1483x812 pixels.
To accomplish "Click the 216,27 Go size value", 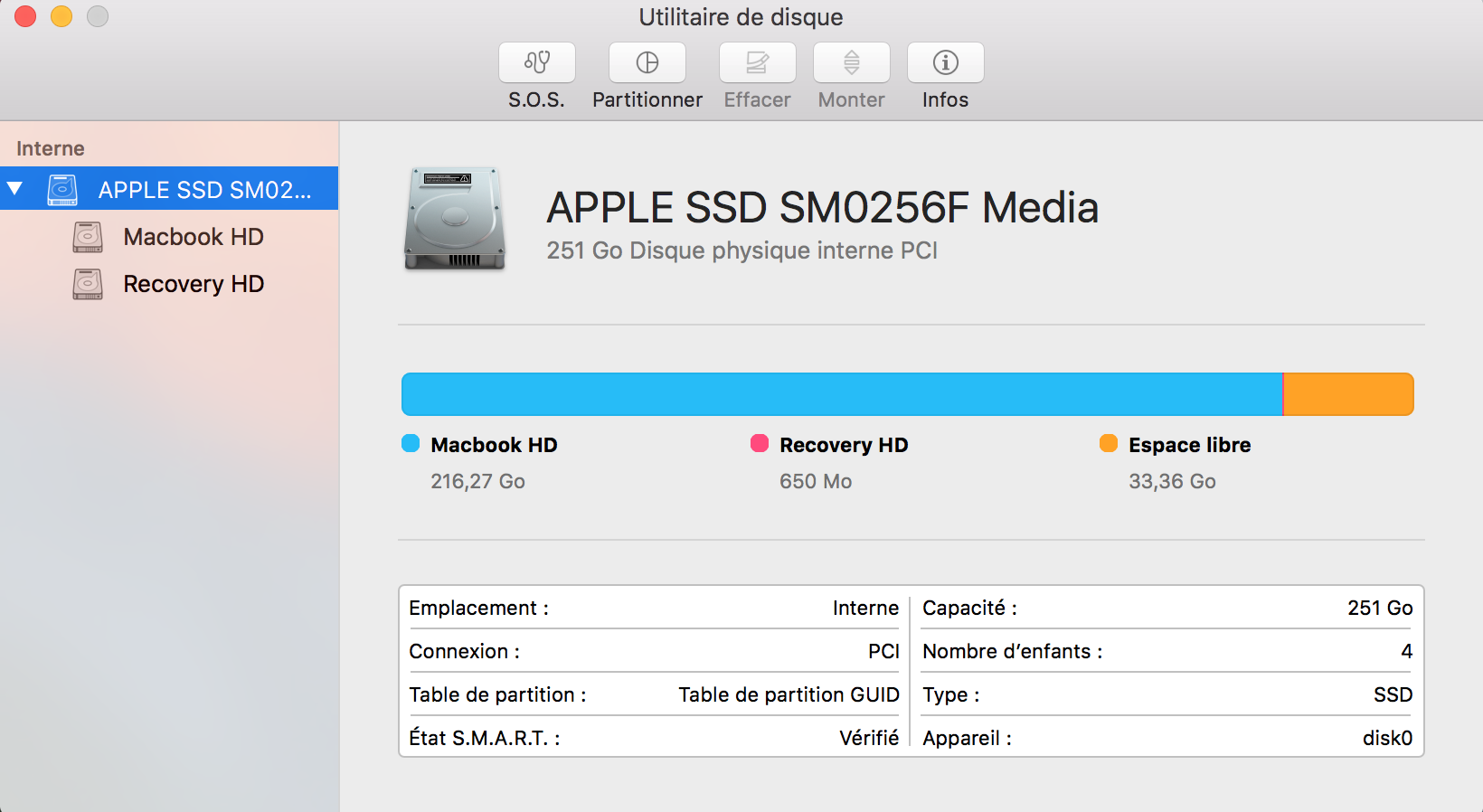I will (478, 481).
